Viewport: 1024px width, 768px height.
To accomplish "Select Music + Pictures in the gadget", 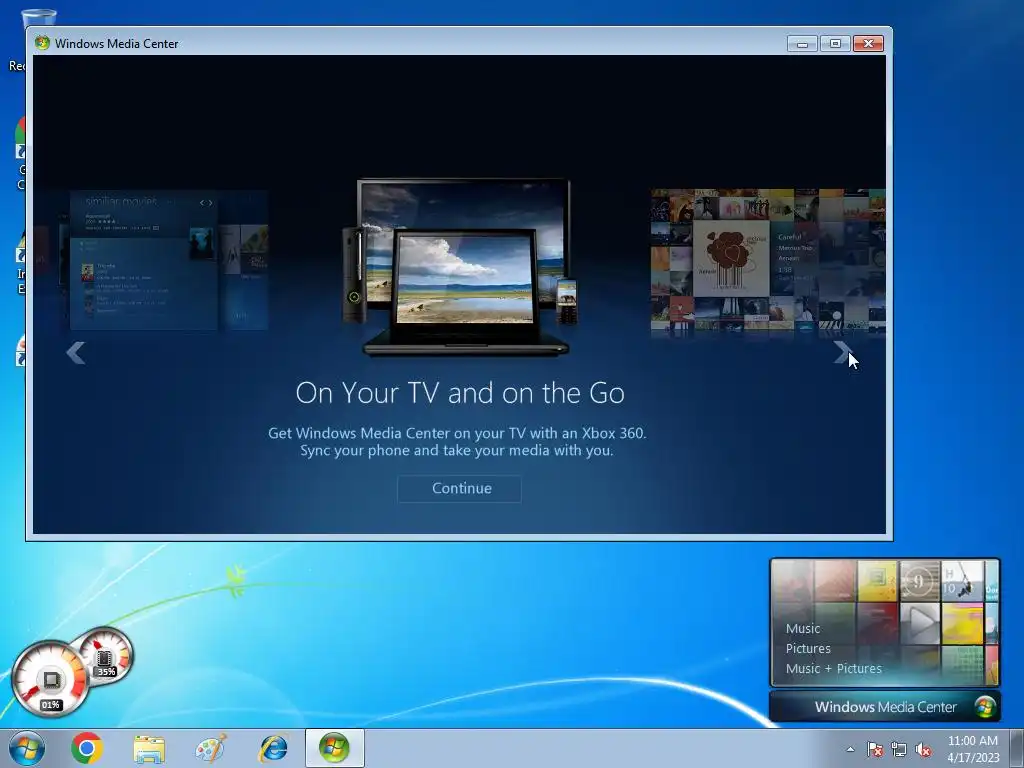I will pyautogui.click(x=833, y=668).
